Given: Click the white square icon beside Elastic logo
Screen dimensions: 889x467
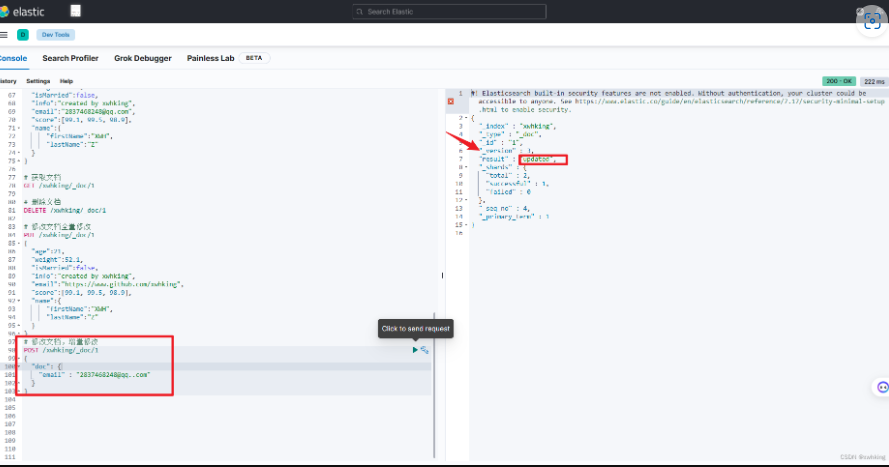Looking at the screenshot, I should [76, 11].
